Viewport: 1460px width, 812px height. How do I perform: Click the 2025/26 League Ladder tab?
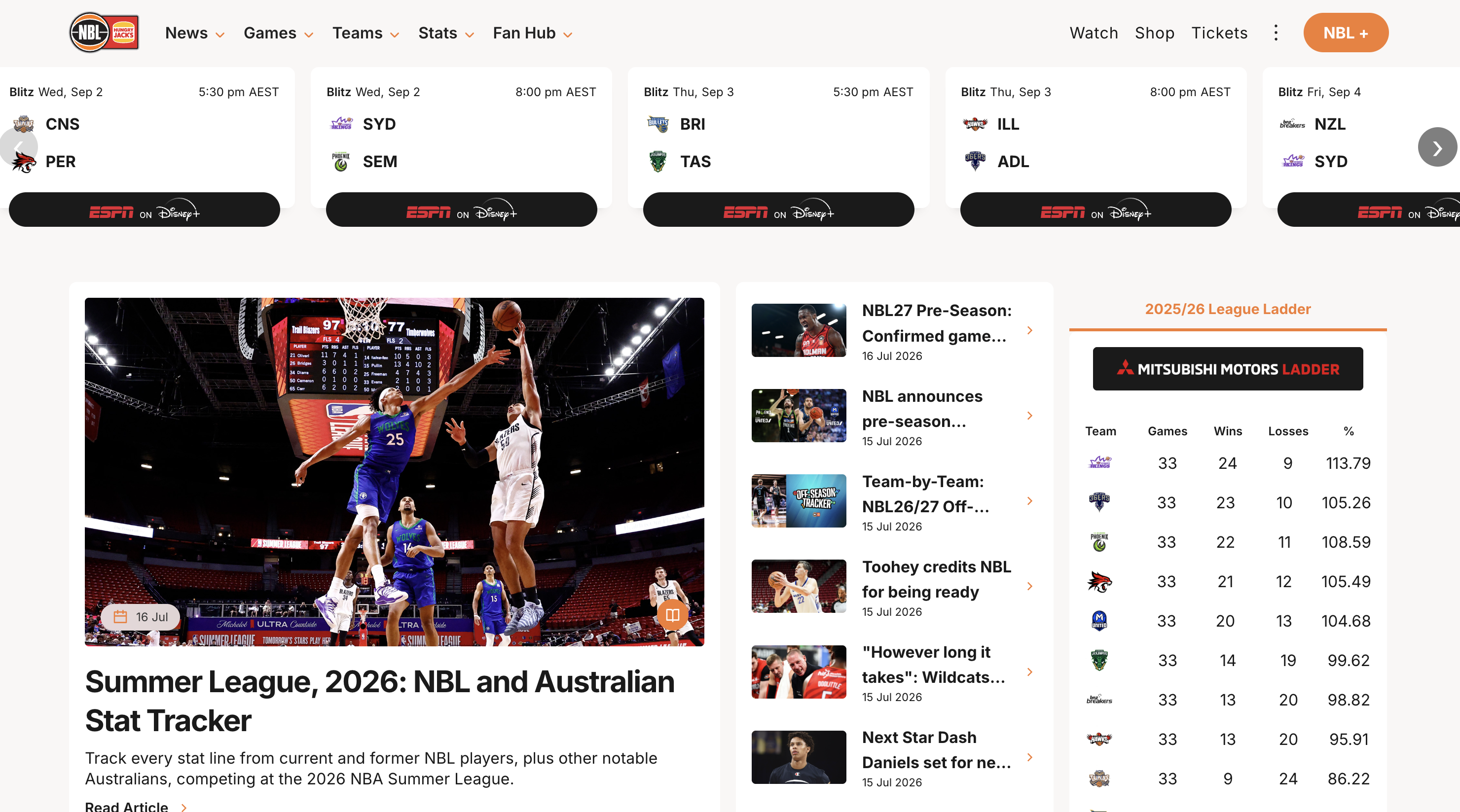[x=1228, y=309]
